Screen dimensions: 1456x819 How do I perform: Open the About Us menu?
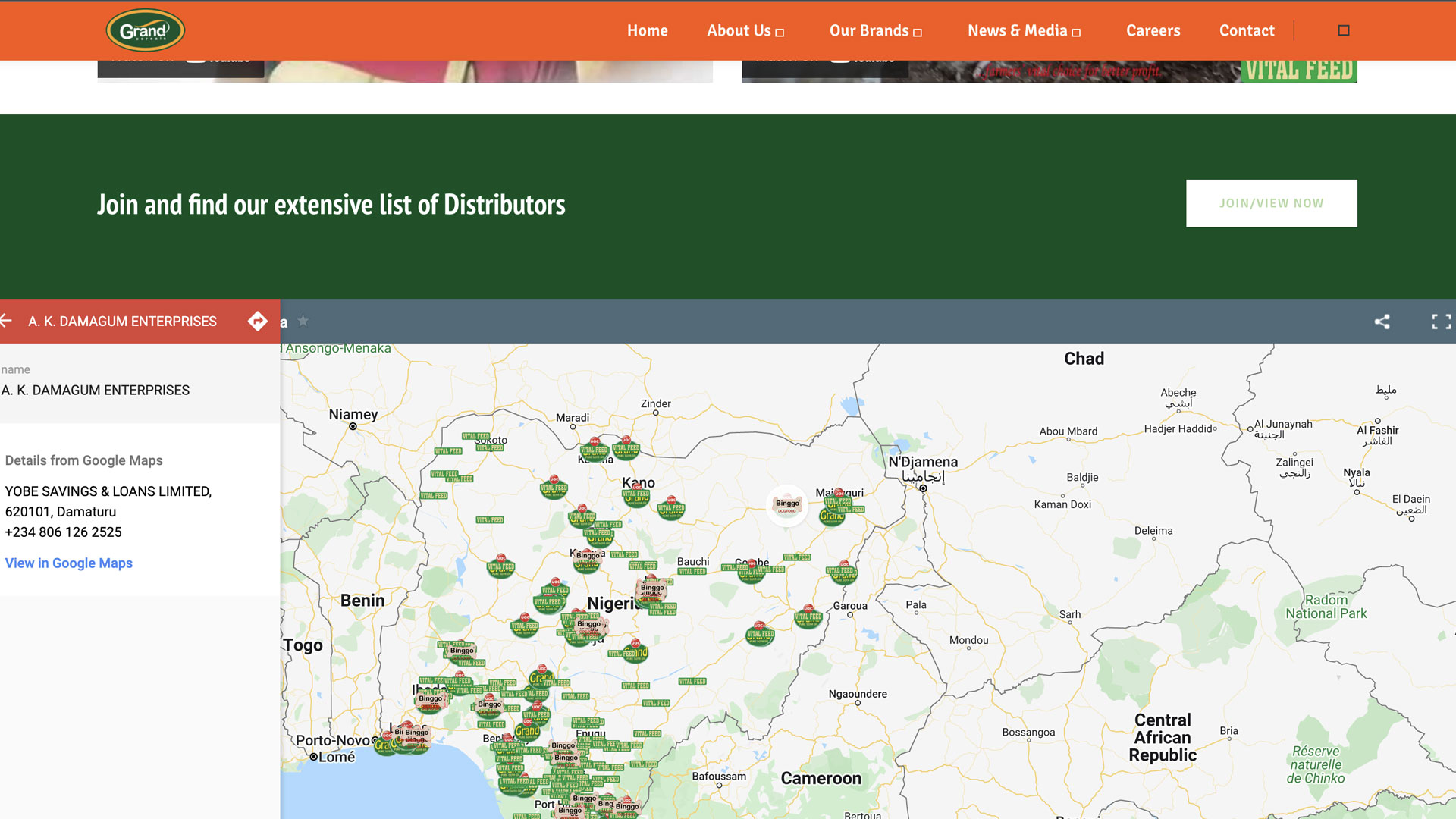(739, 30)
